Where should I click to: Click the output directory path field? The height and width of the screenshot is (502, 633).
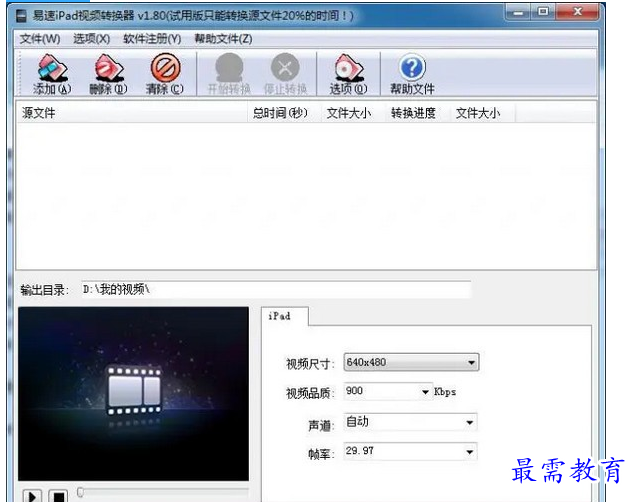tap(276, 289)
